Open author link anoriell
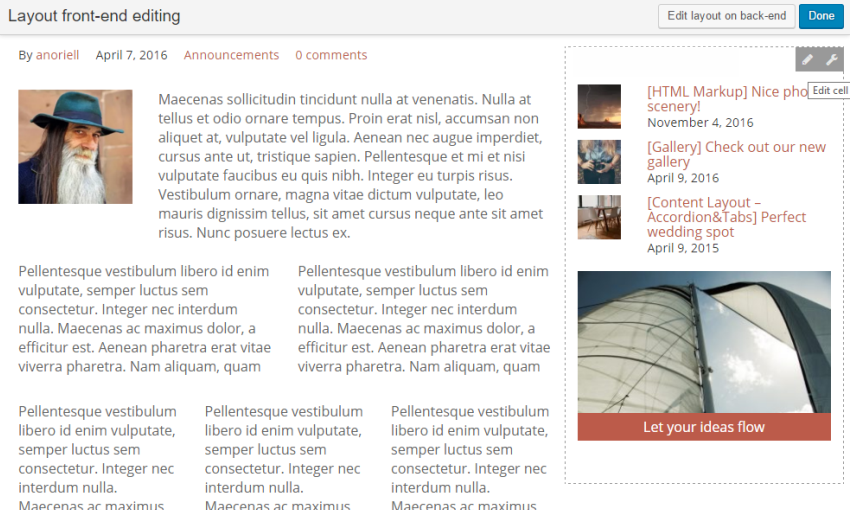 57,55
